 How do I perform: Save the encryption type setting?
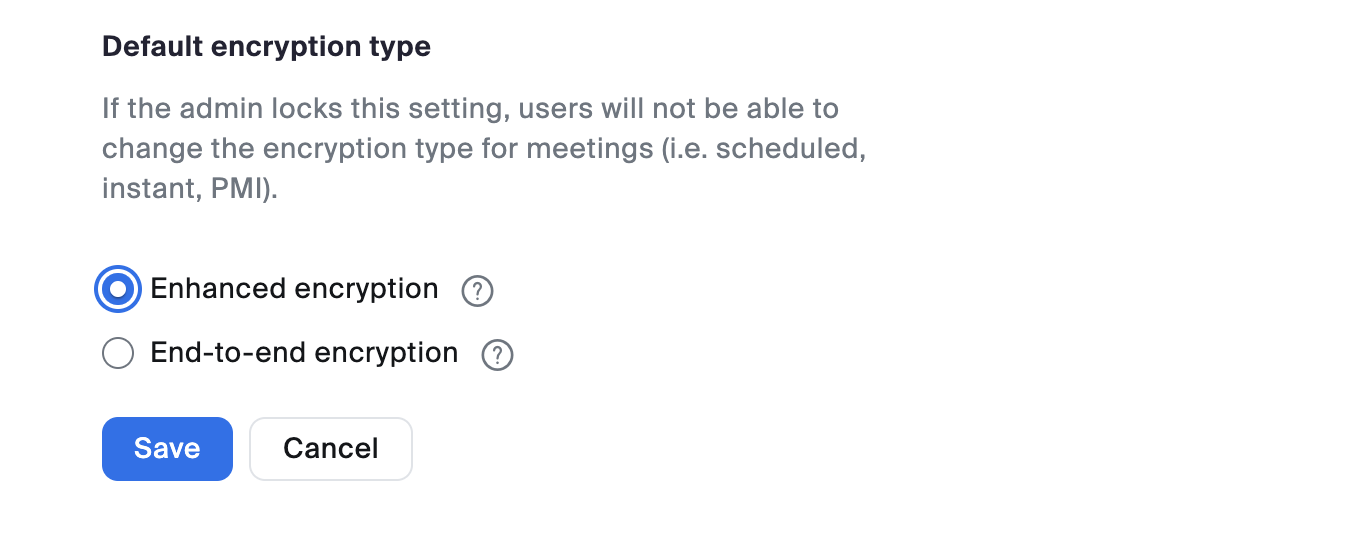point(167,449)
